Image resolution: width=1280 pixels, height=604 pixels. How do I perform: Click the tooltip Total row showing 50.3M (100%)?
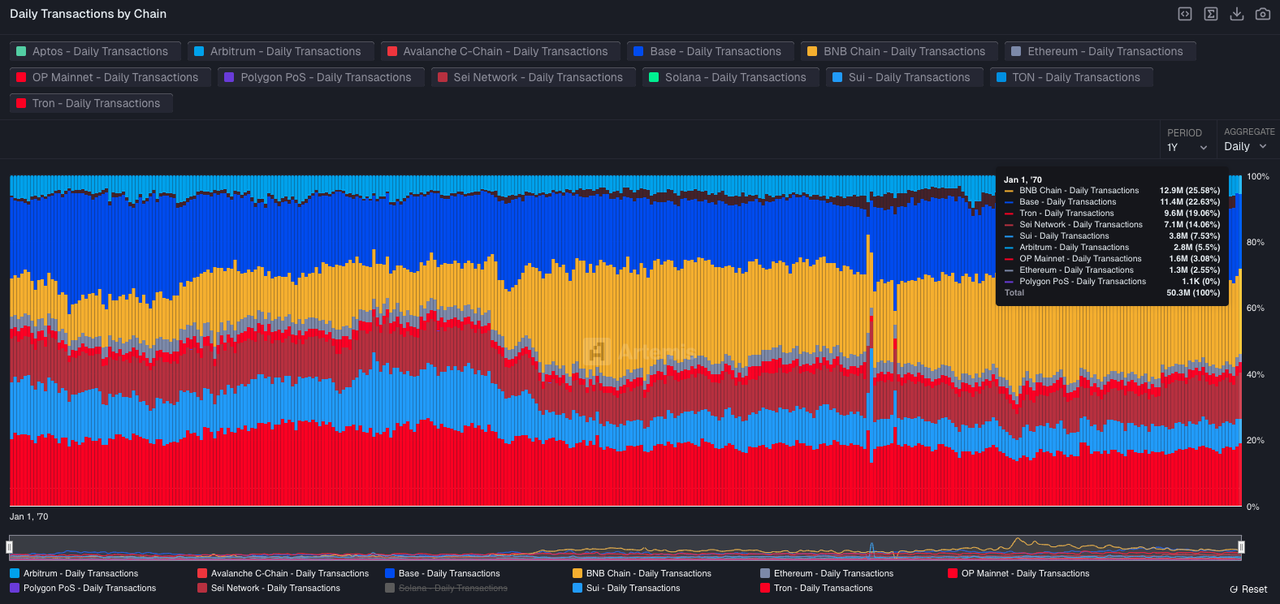pyautogui.click(x=1113, y=293)
